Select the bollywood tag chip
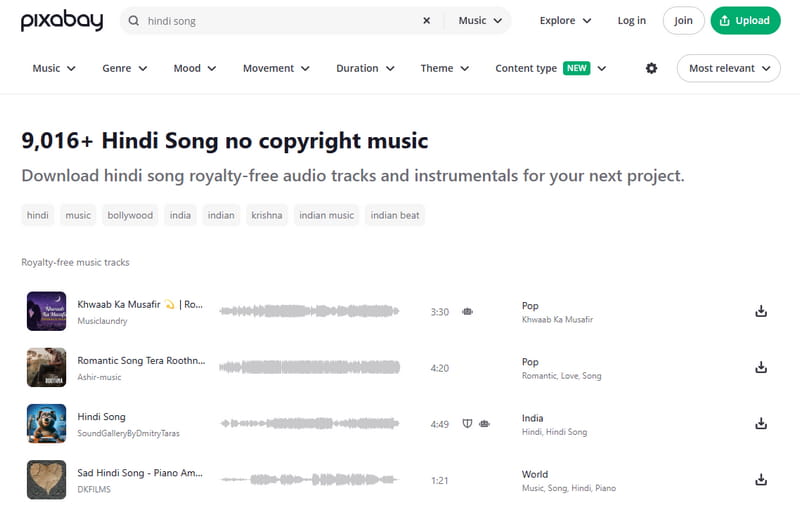Viewport: 800px width, 508px height. click(130, 215)
